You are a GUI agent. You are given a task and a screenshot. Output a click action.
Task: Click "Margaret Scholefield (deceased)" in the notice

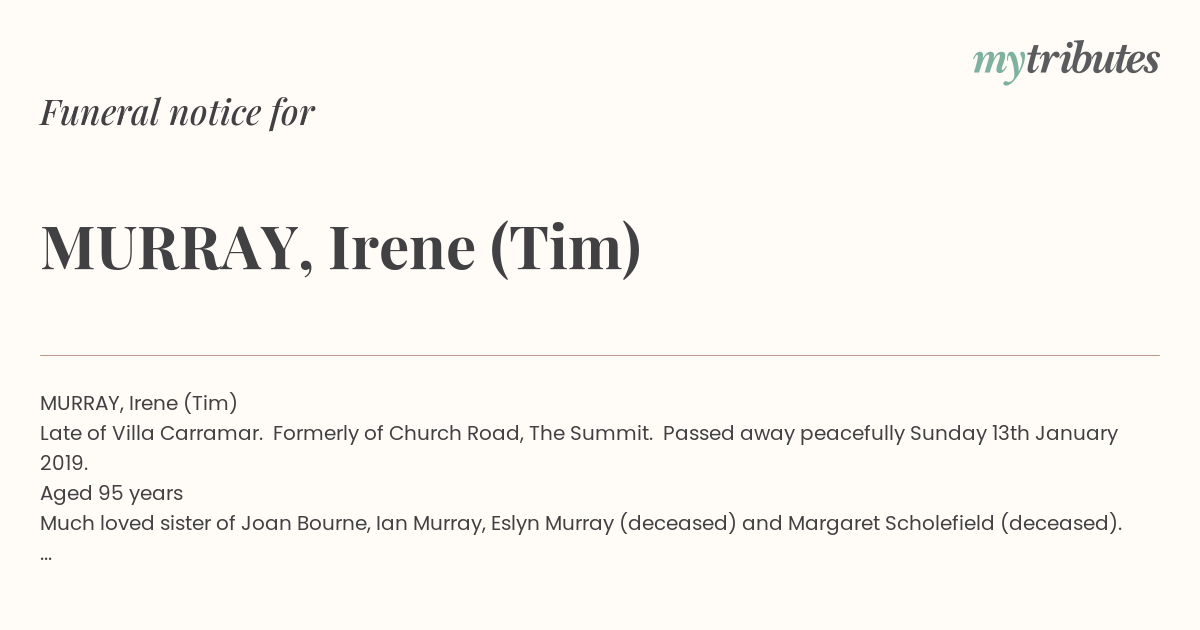click(x=955, y=523)
